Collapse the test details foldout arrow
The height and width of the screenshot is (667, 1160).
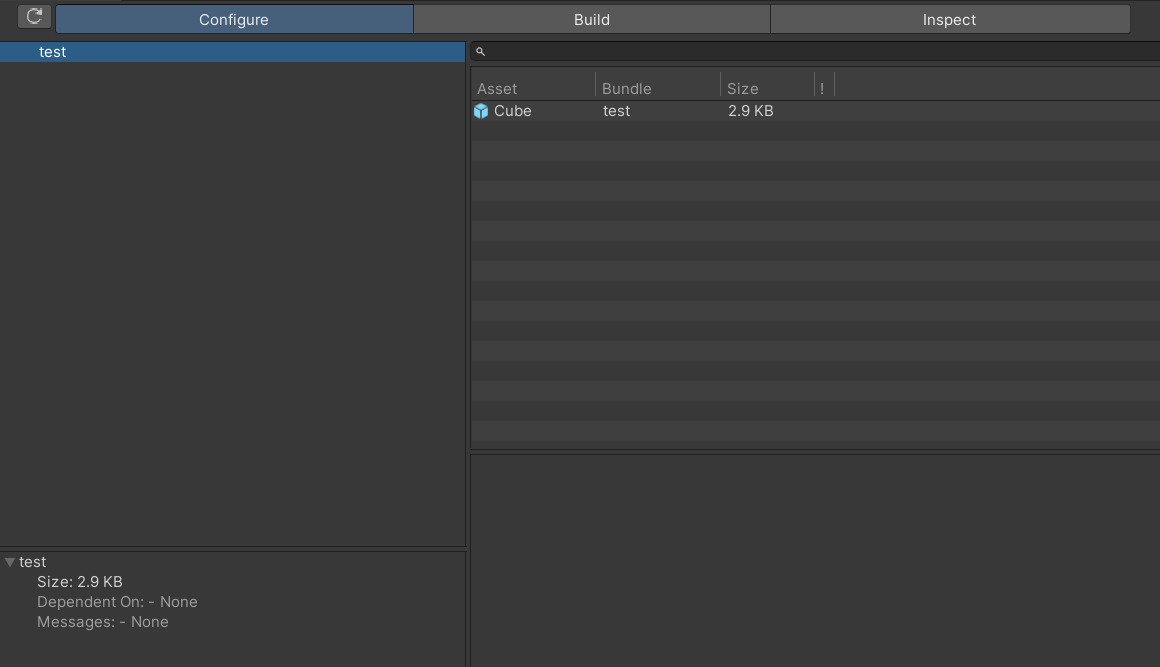tap(10, 562)
